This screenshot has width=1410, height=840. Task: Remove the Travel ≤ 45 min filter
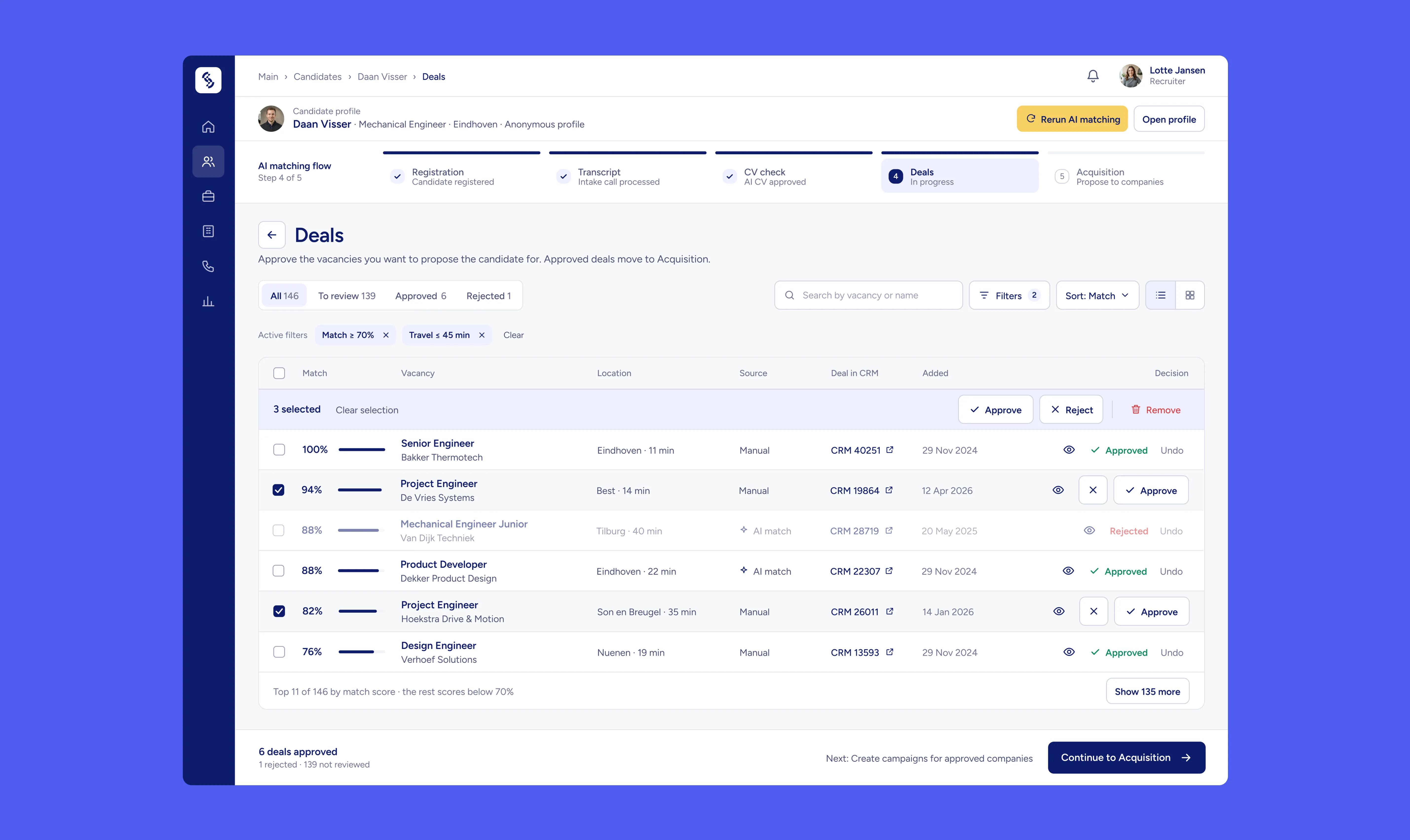pyautogui.click(x=482, y=335)
